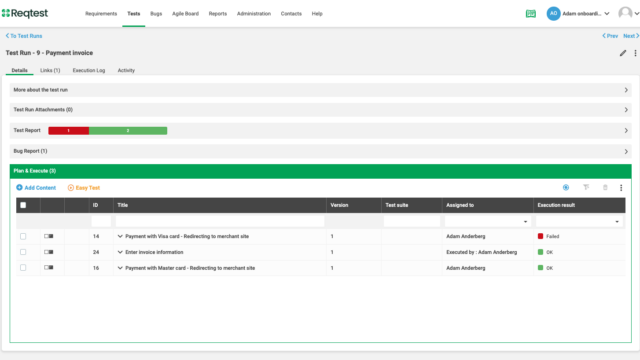Open the grid toolbar three-dot menu
The image size is (640, 360).
(621, 188)
